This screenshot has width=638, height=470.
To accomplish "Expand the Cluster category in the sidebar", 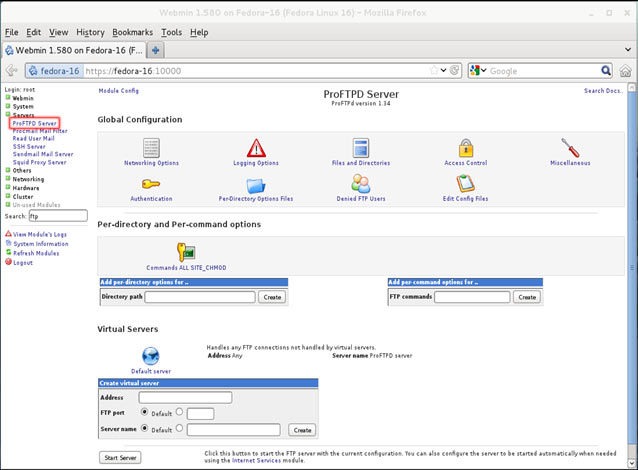I will click(8, 196).
